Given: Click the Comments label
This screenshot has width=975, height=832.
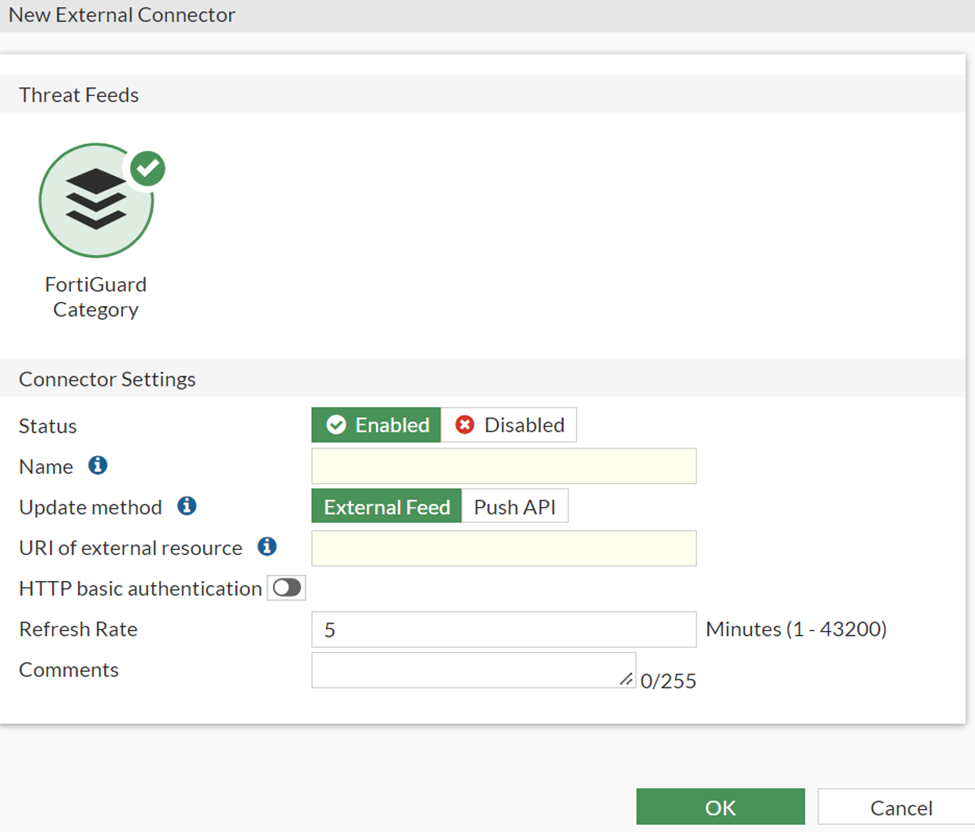Looking at the screenshot, I should click(68, 669).
